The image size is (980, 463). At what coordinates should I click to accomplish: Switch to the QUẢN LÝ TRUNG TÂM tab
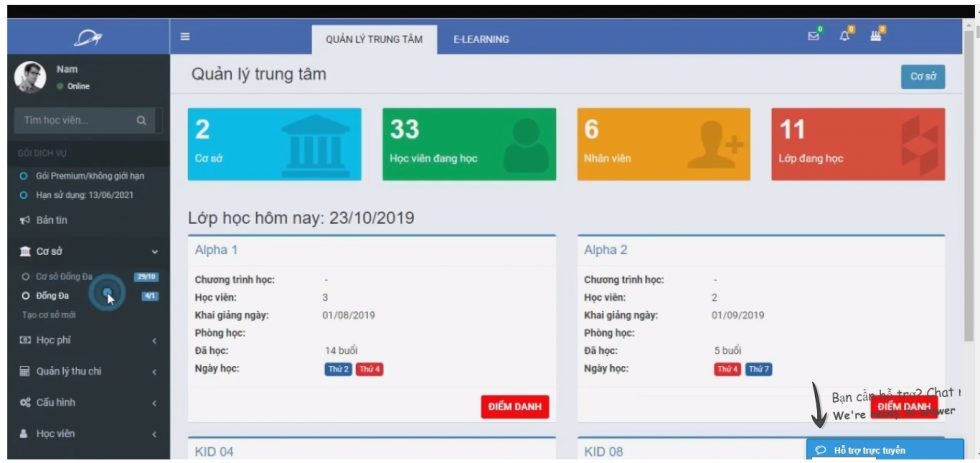[x=374, y=39]
